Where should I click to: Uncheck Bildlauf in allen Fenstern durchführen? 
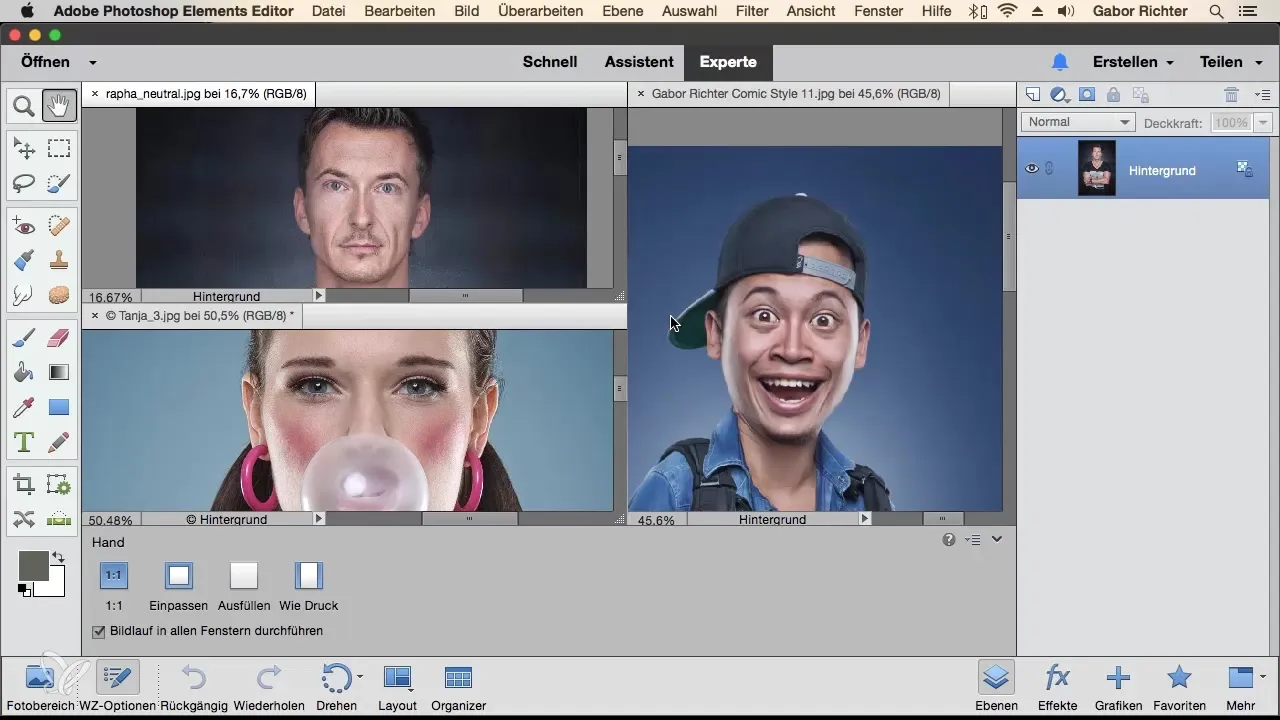99,632
